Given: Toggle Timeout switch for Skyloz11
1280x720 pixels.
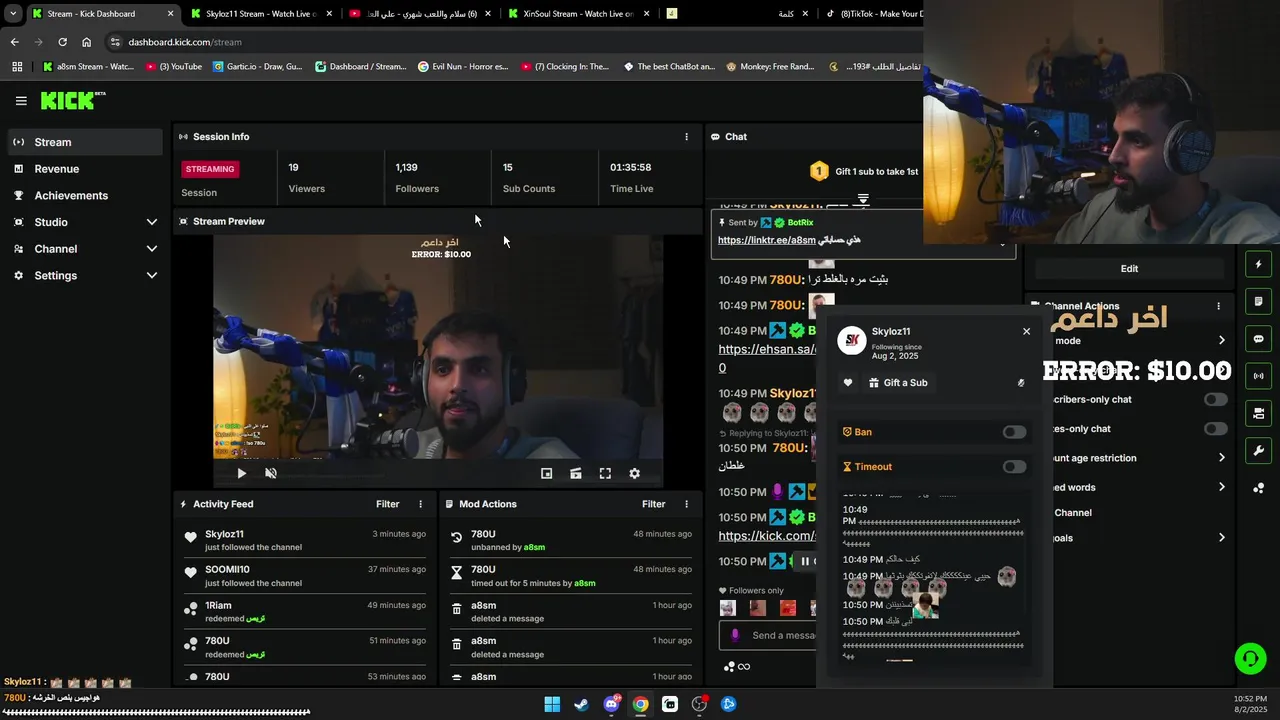Looking at the screenshot, I should [1014, 467].
